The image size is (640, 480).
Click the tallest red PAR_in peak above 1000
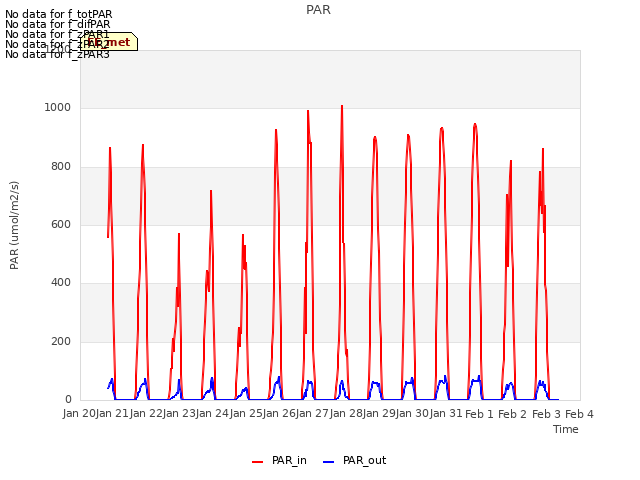(x=342, y=107)
